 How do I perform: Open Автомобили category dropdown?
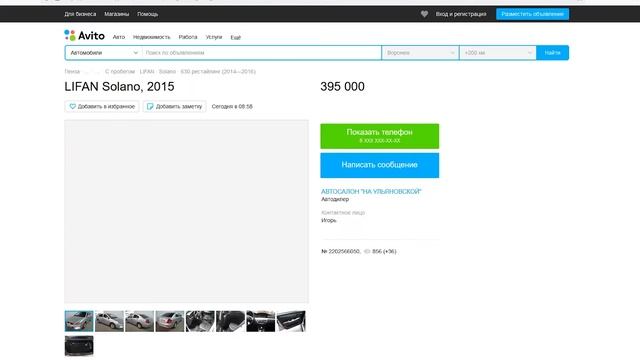tap(103, 53)
